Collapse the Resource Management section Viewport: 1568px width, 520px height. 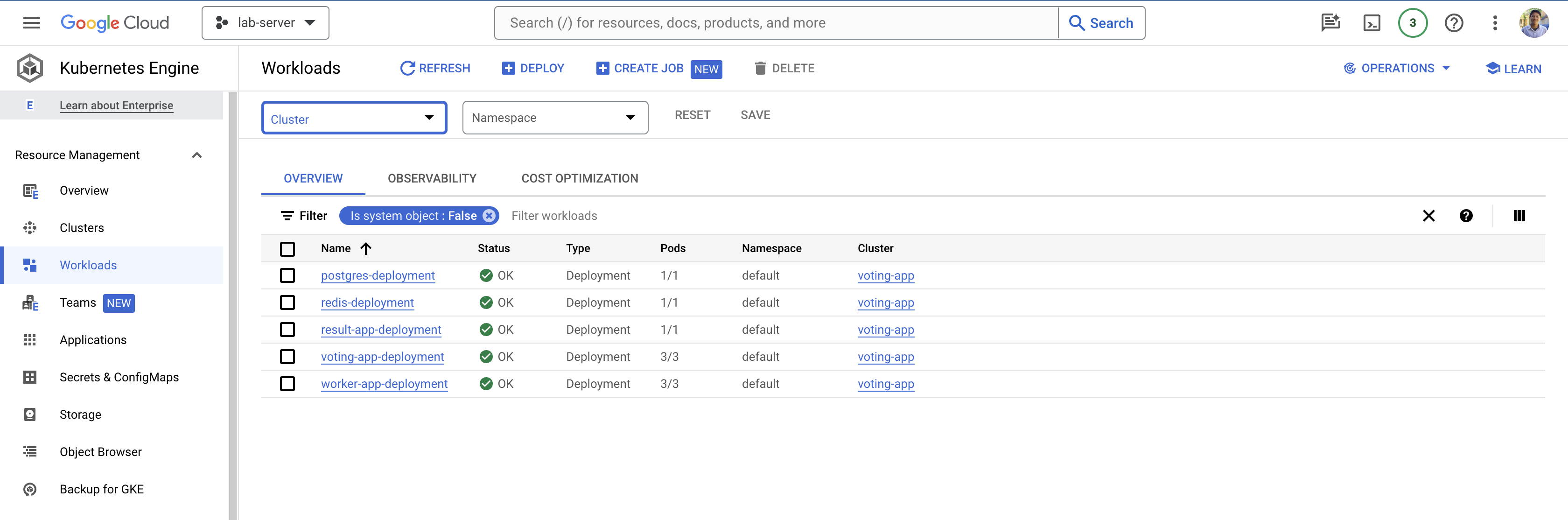[x=196, y=155]
